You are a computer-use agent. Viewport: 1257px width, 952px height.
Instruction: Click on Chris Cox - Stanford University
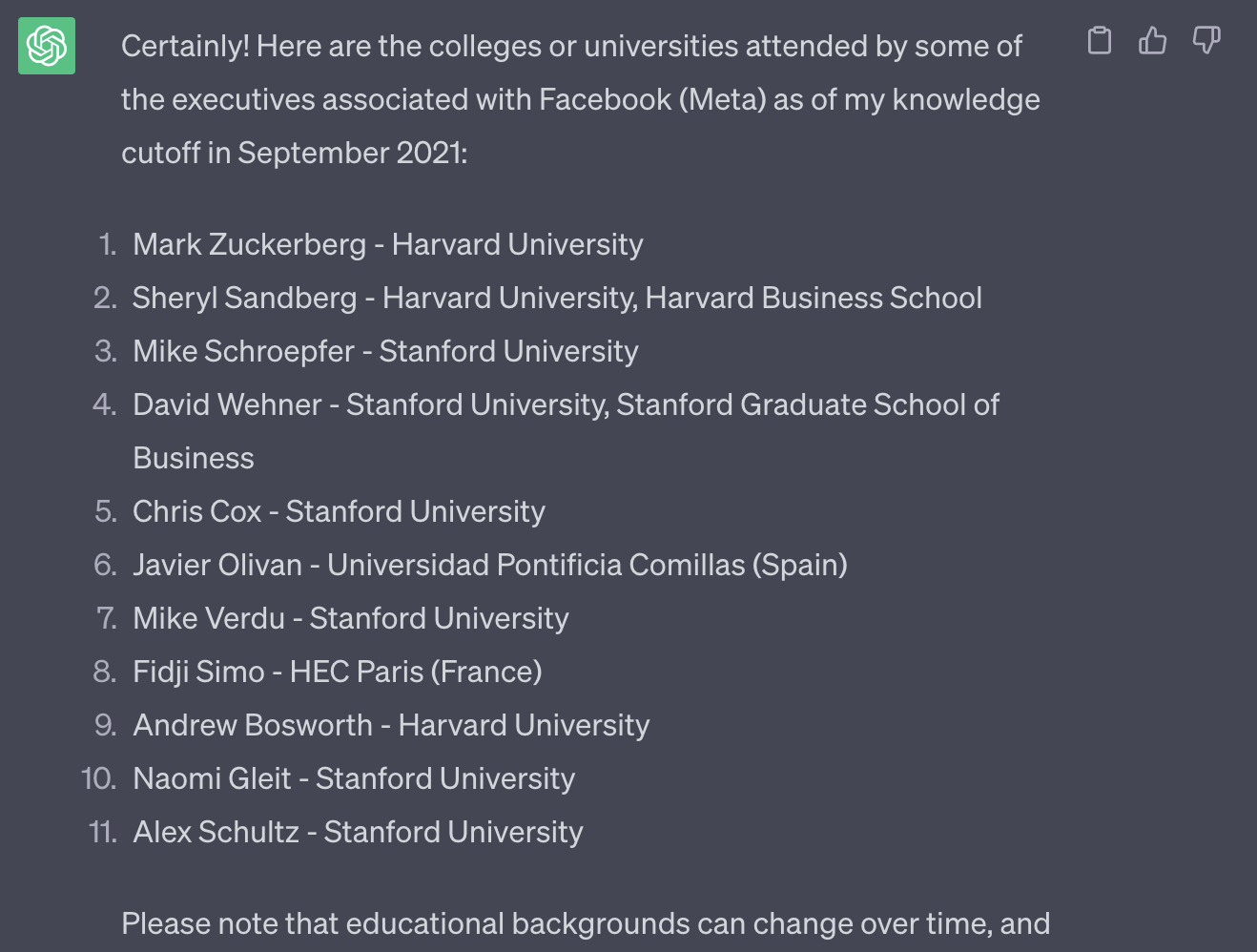pyautogui.click(x=340, y=511)
